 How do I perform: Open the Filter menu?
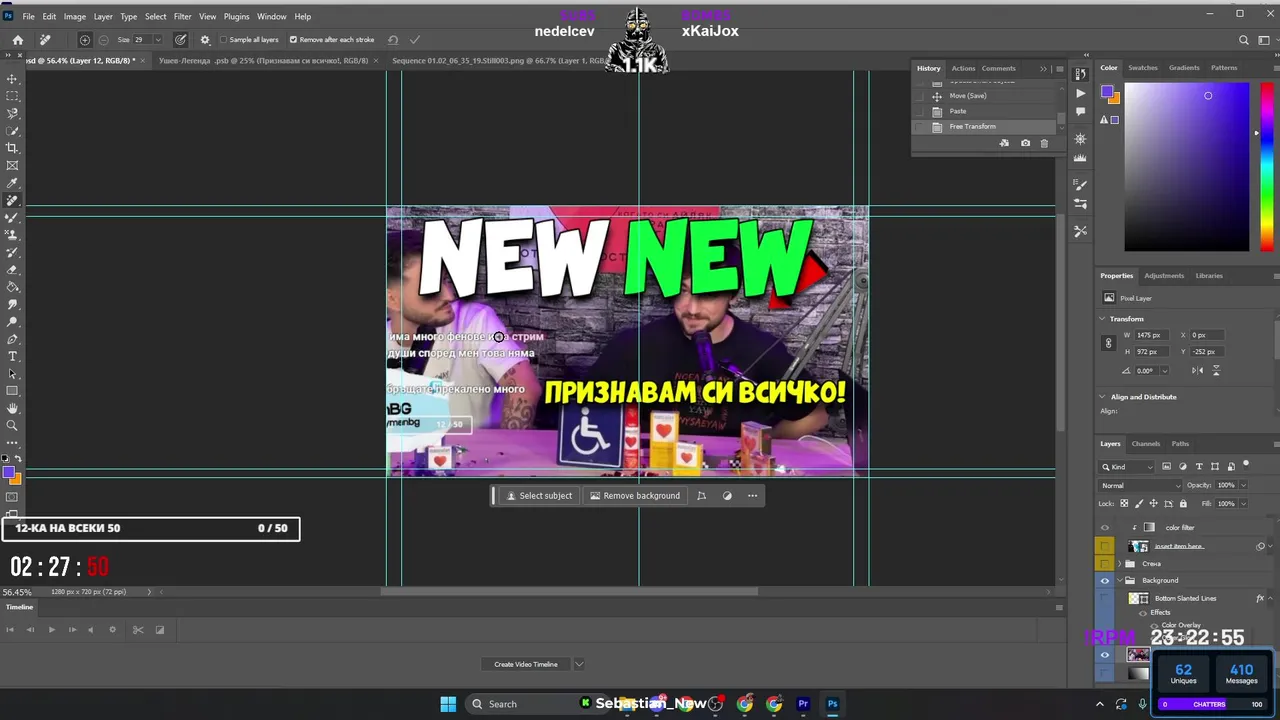[182, 16]
